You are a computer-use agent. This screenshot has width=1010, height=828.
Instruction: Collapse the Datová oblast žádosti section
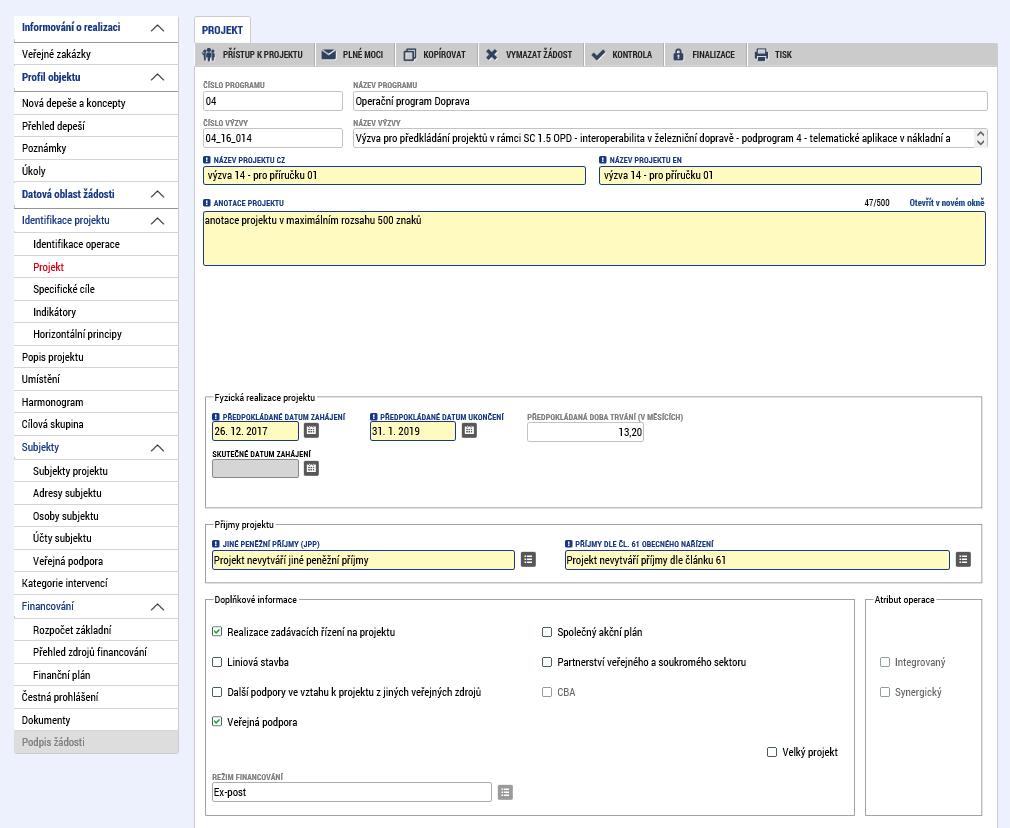(x=157, y=194)
